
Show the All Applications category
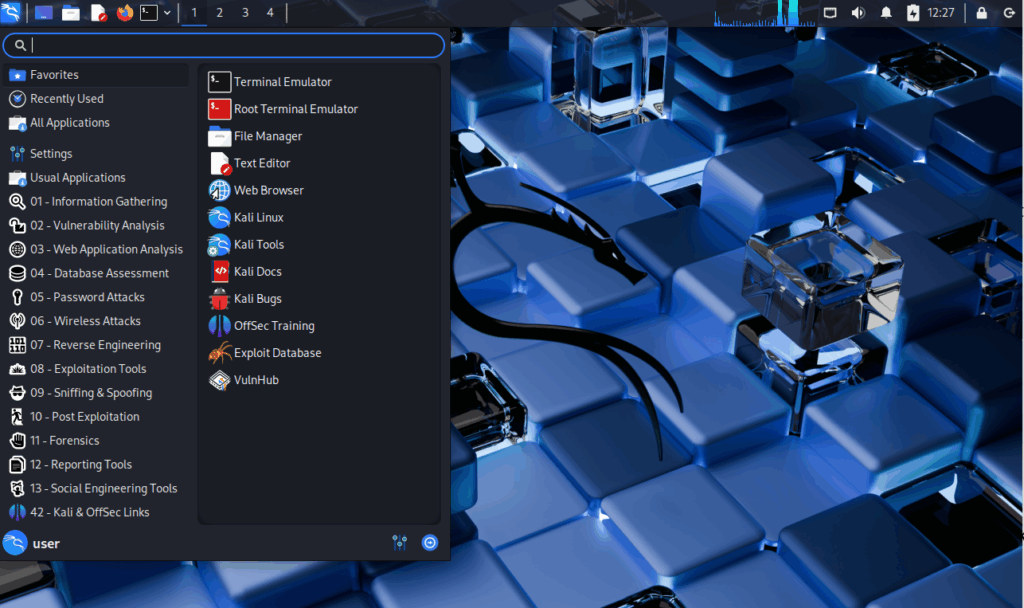(x=96, y=123)
